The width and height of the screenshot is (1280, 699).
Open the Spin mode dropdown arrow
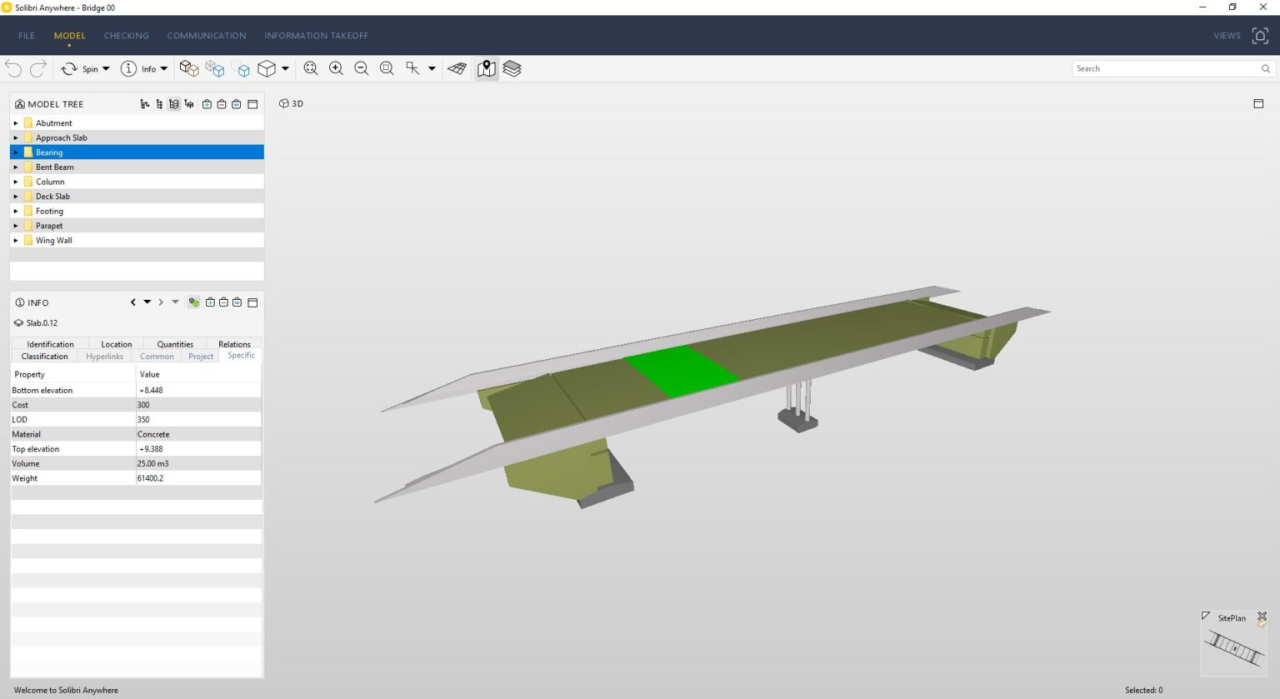(106, 69)
